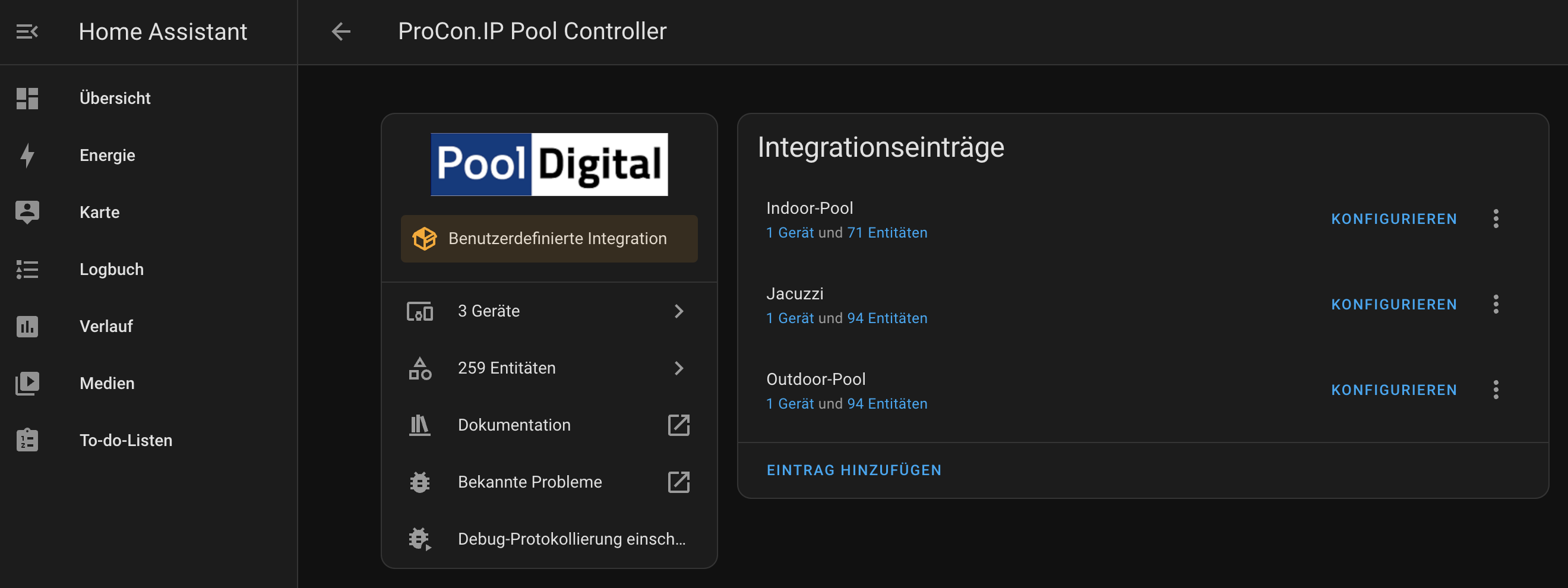Click the Verlauf chart icon
Screen dimensions: 1568x588
(x=27, y=326)
